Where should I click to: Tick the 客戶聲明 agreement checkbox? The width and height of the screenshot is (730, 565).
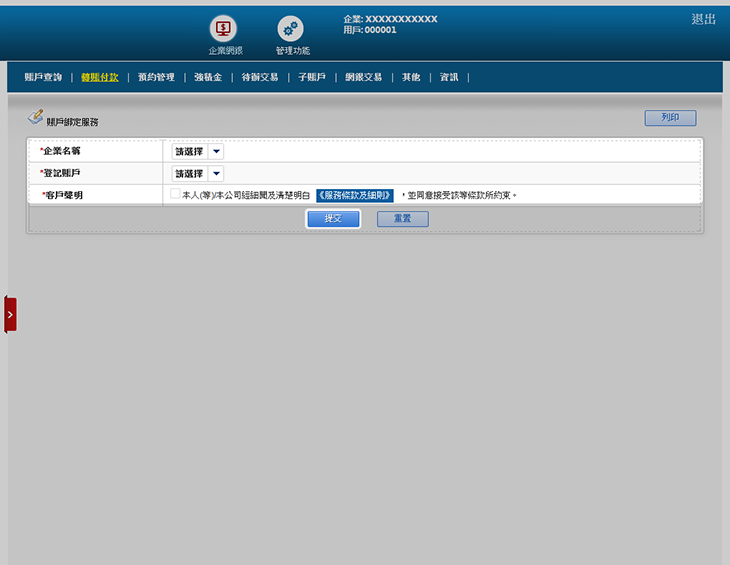pos(176,194)
